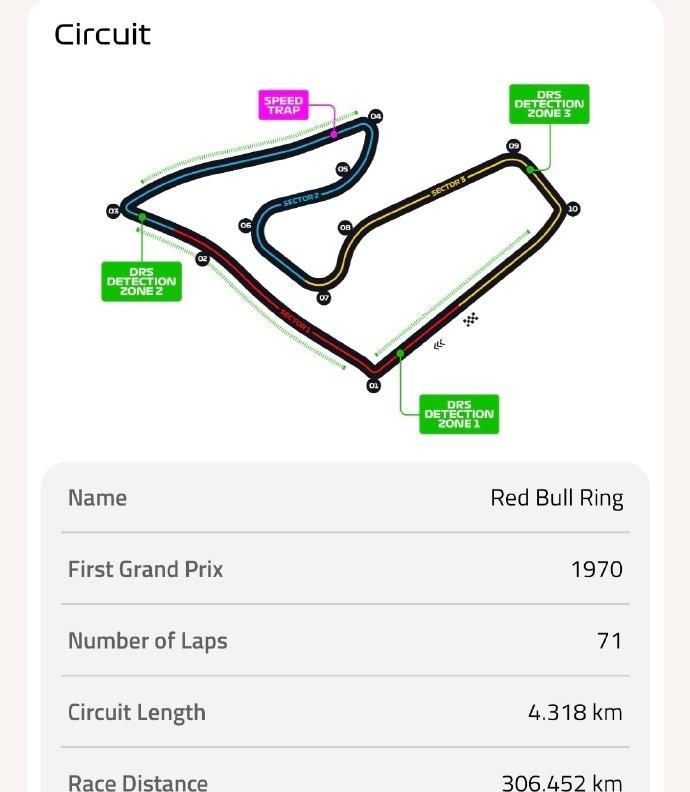
Task: Click turn 10 corner marker
Action: click(x=572, y=209)
